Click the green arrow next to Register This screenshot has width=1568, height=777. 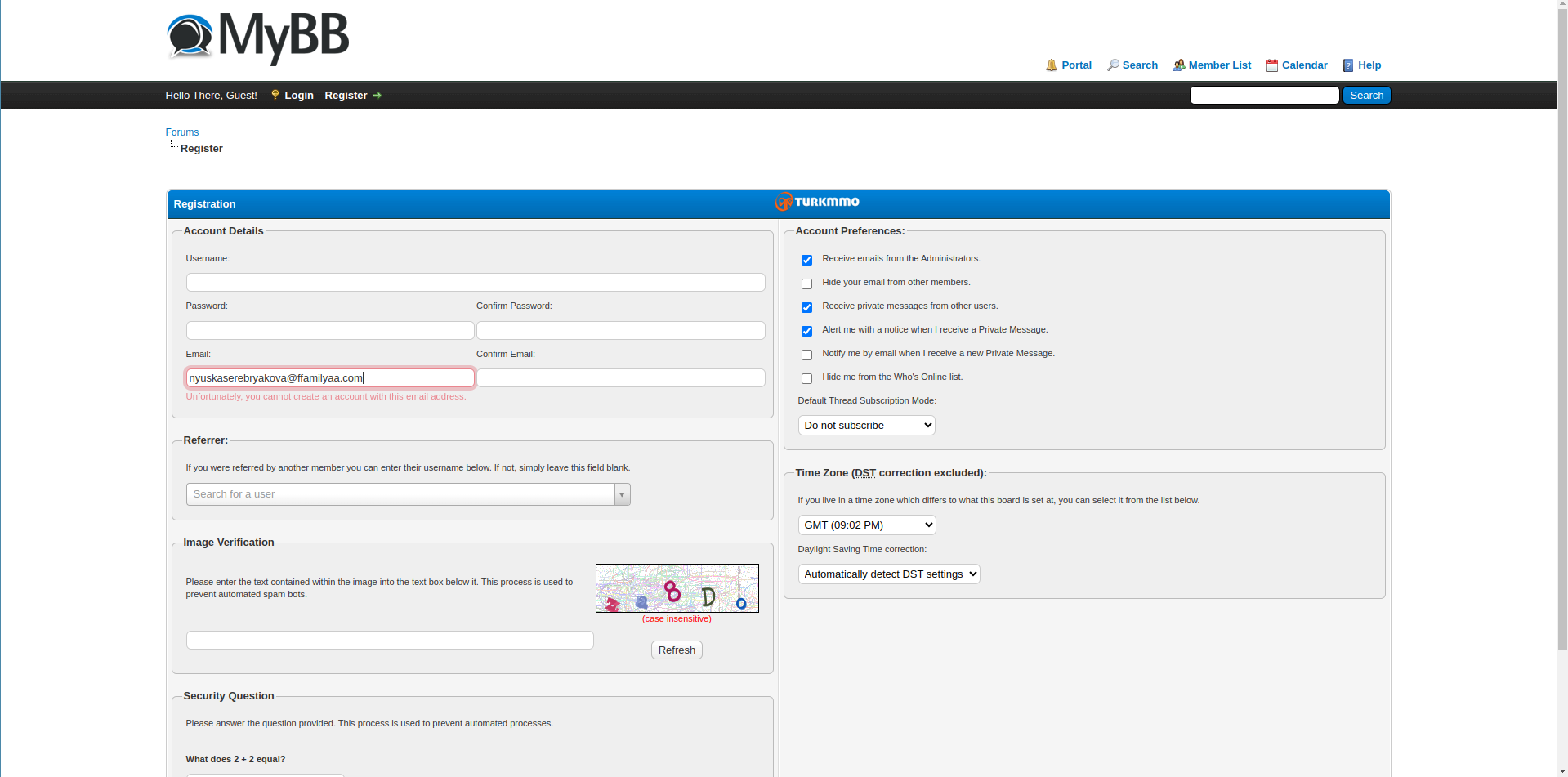[377, 96]
